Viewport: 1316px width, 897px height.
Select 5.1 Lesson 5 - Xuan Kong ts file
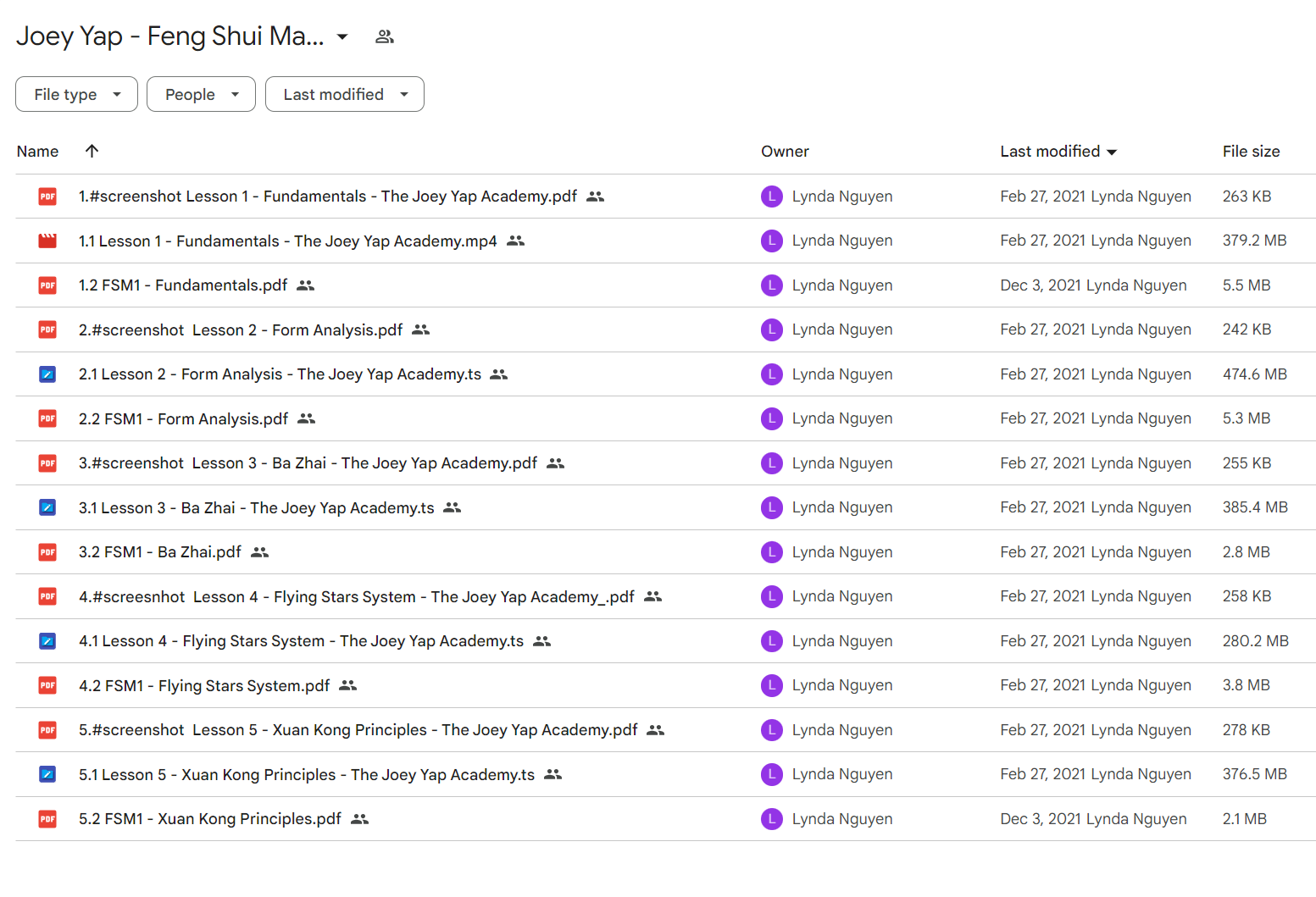click(307, 774)
